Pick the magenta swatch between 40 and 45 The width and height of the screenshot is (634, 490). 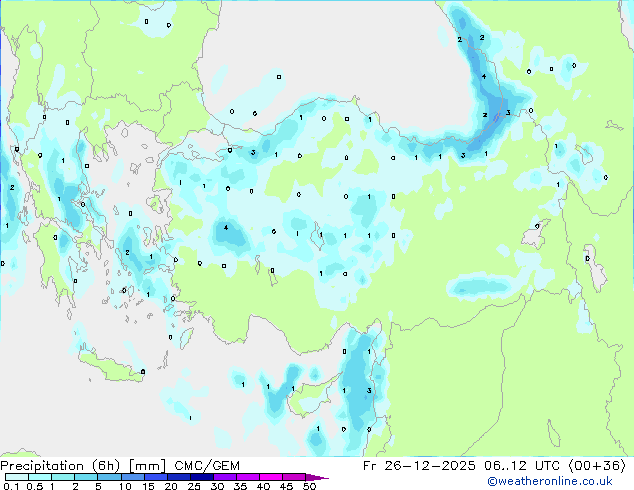click(x=271, y=477)
